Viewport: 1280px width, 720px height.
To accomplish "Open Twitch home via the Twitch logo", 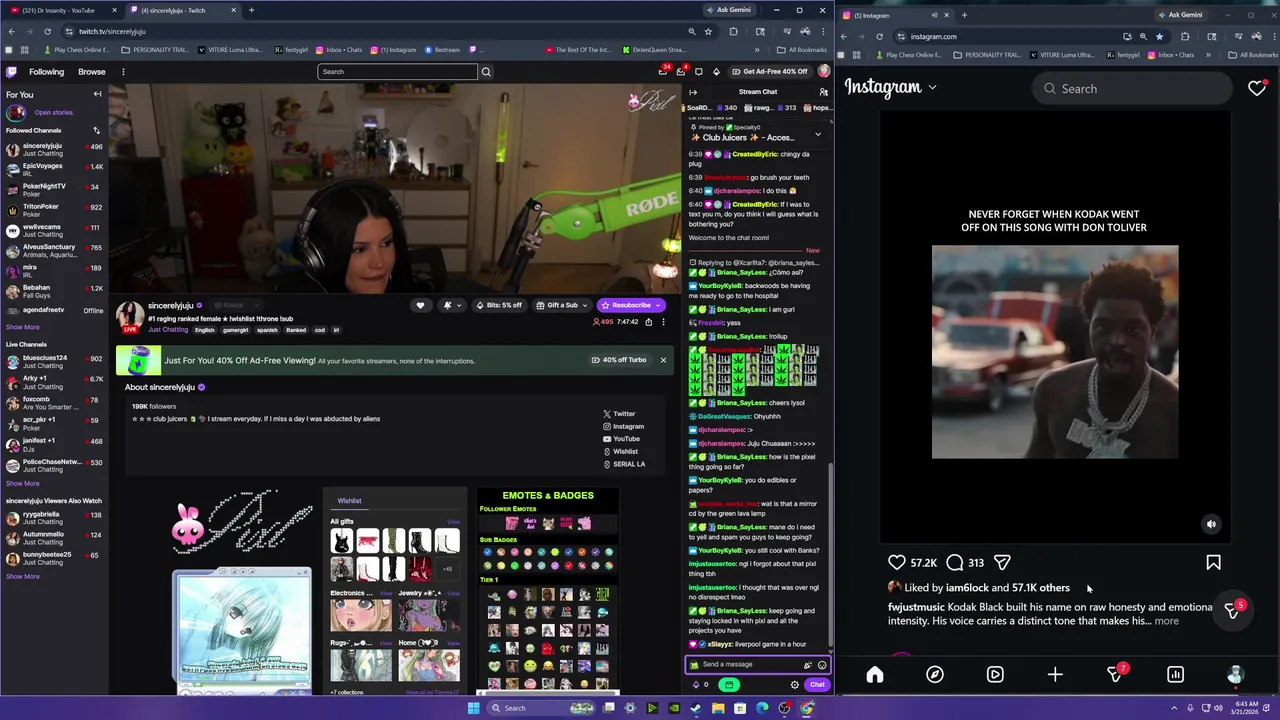I will click(12, 72).
